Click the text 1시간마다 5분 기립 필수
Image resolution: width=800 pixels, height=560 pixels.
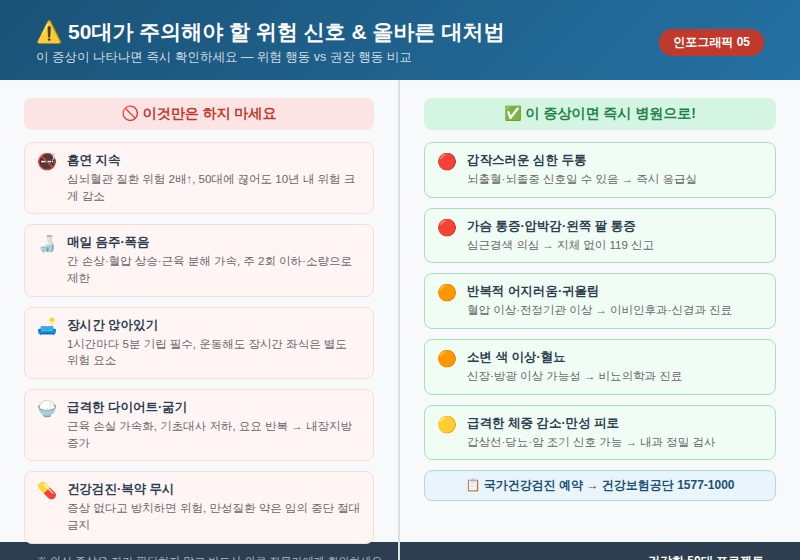pyautogui.click(x=130, y=344)
